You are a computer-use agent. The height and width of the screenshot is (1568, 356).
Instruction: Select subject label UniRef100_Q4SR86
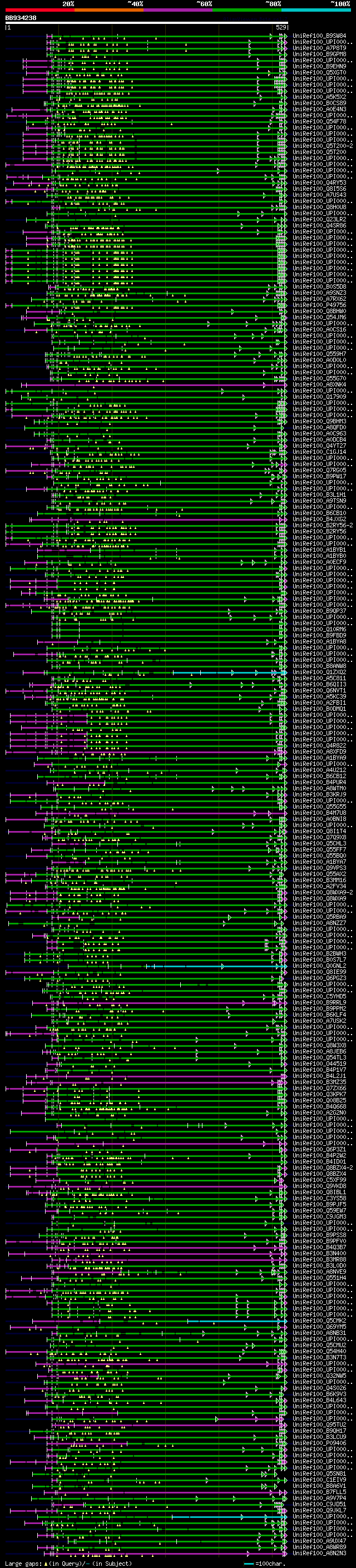click(x=319, y=225)
